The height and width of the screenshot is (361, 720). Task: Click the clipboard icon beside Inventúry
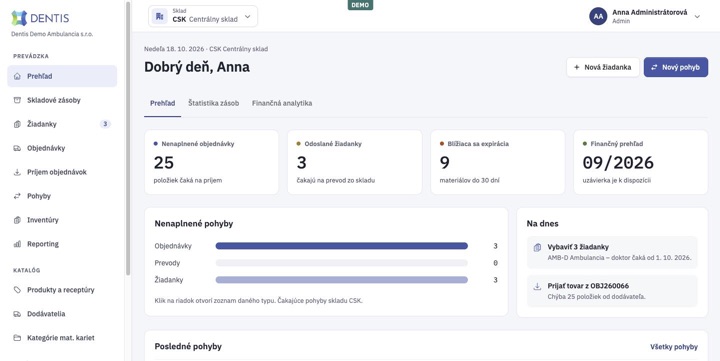tap(17, 220)
